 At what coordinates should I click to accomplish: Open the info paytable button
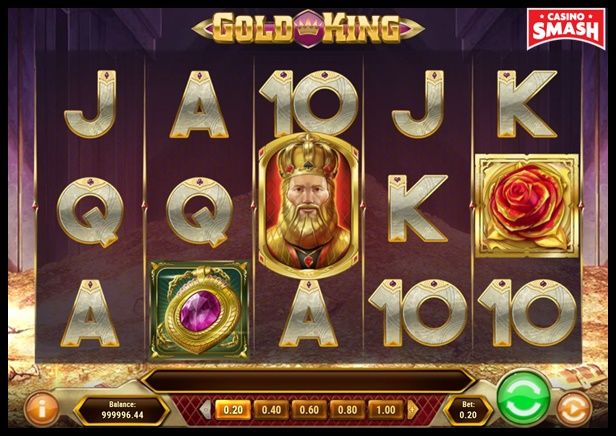click(41, 410)
